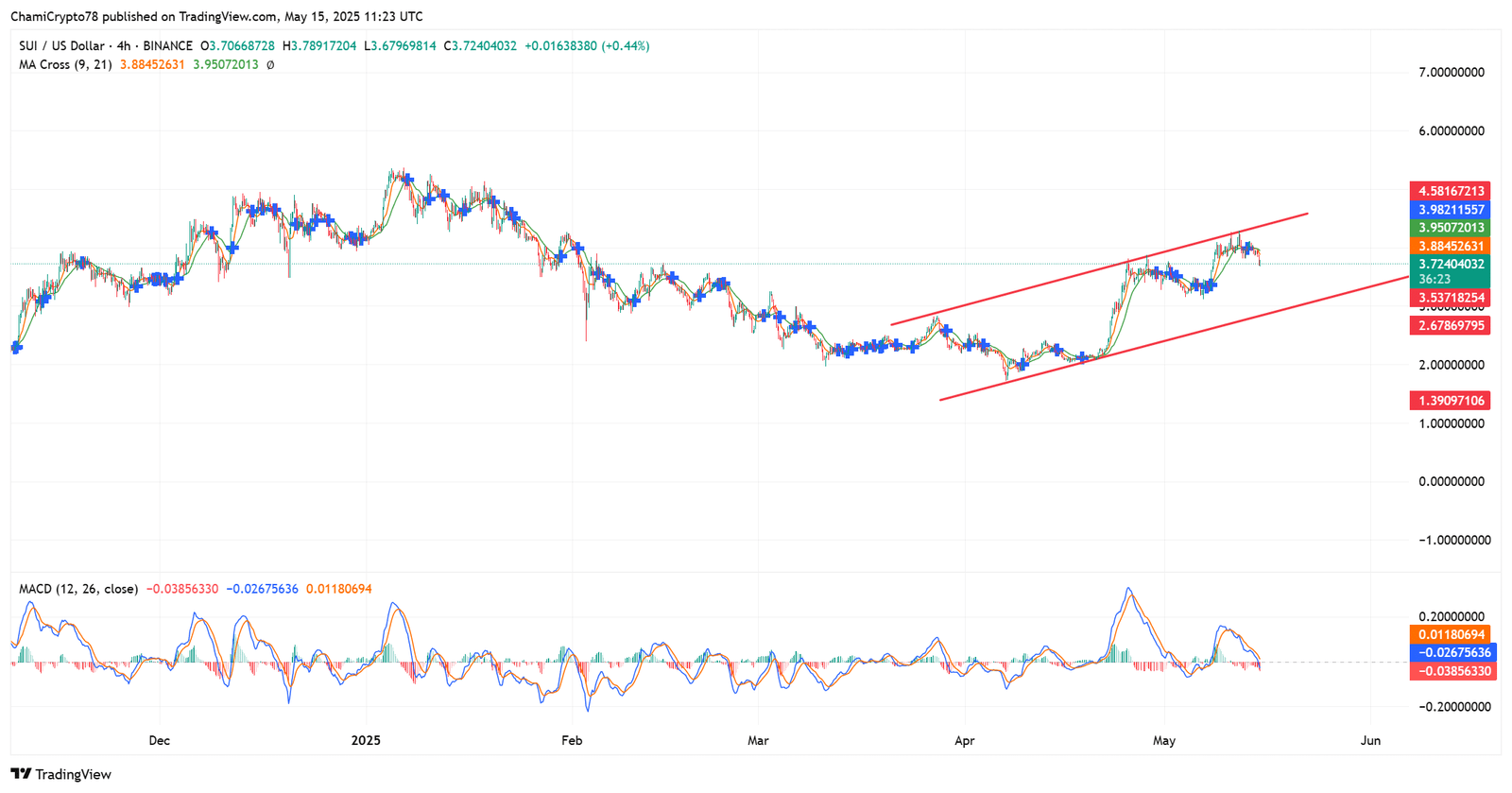Click the TradingView wordmark at bottom

[73, 774]
